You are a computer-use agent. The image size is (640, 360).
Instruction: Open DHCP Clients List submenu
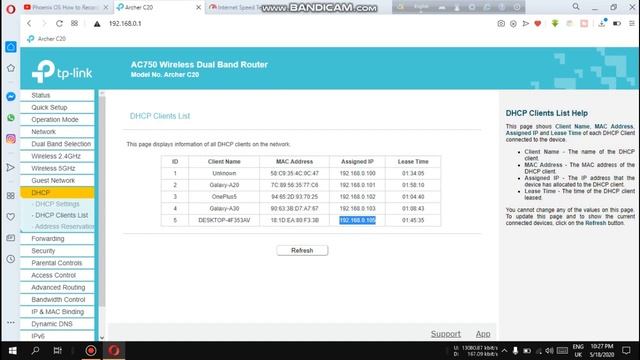(60, 215)
